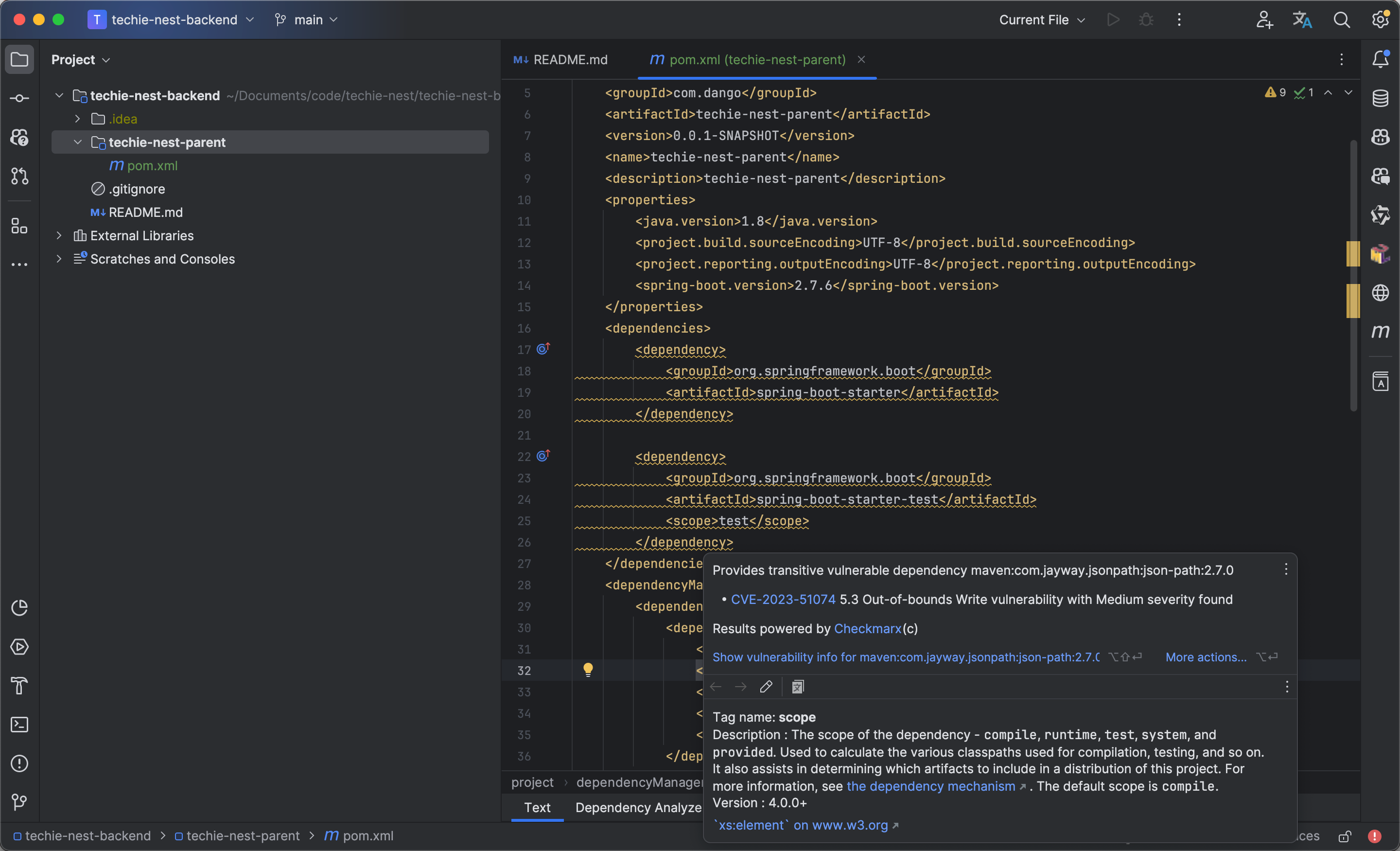Open the Structure tool window icon
The image size is (1400, 851).
pos(19,226)
